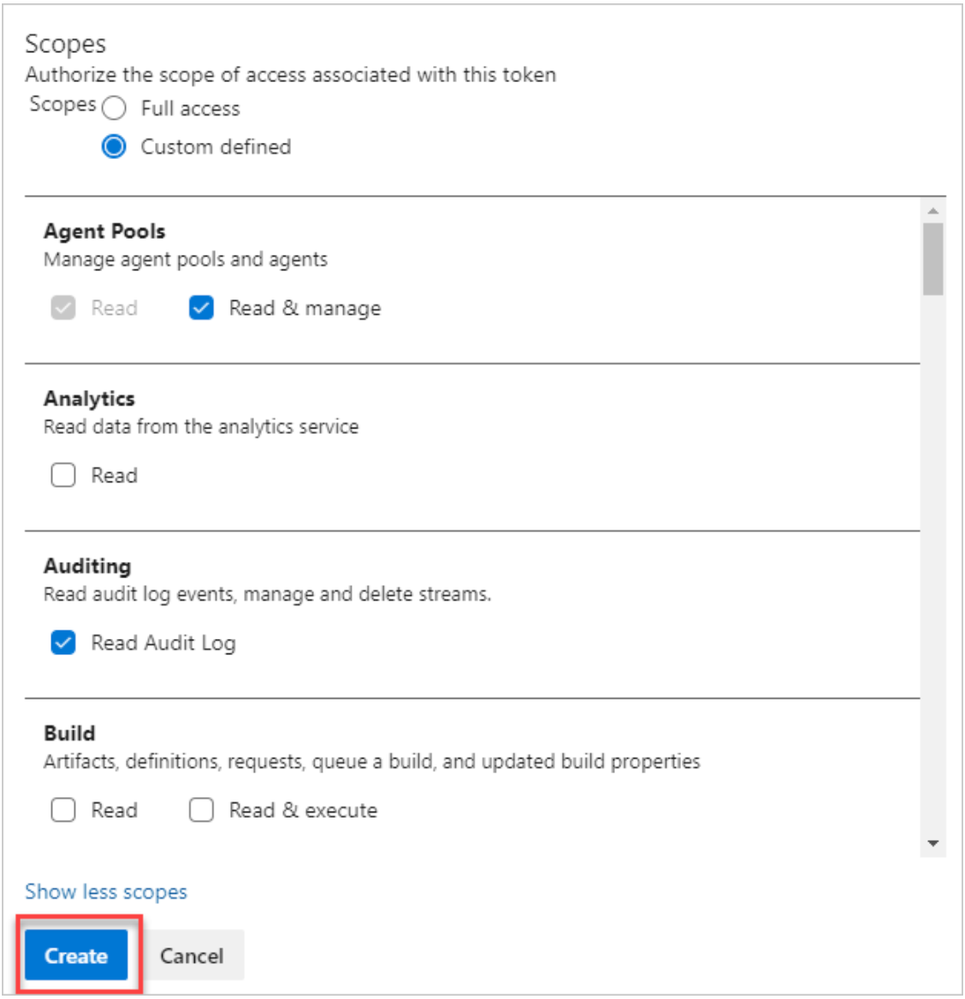Click the scrollbar down arrow

(933, 844)
